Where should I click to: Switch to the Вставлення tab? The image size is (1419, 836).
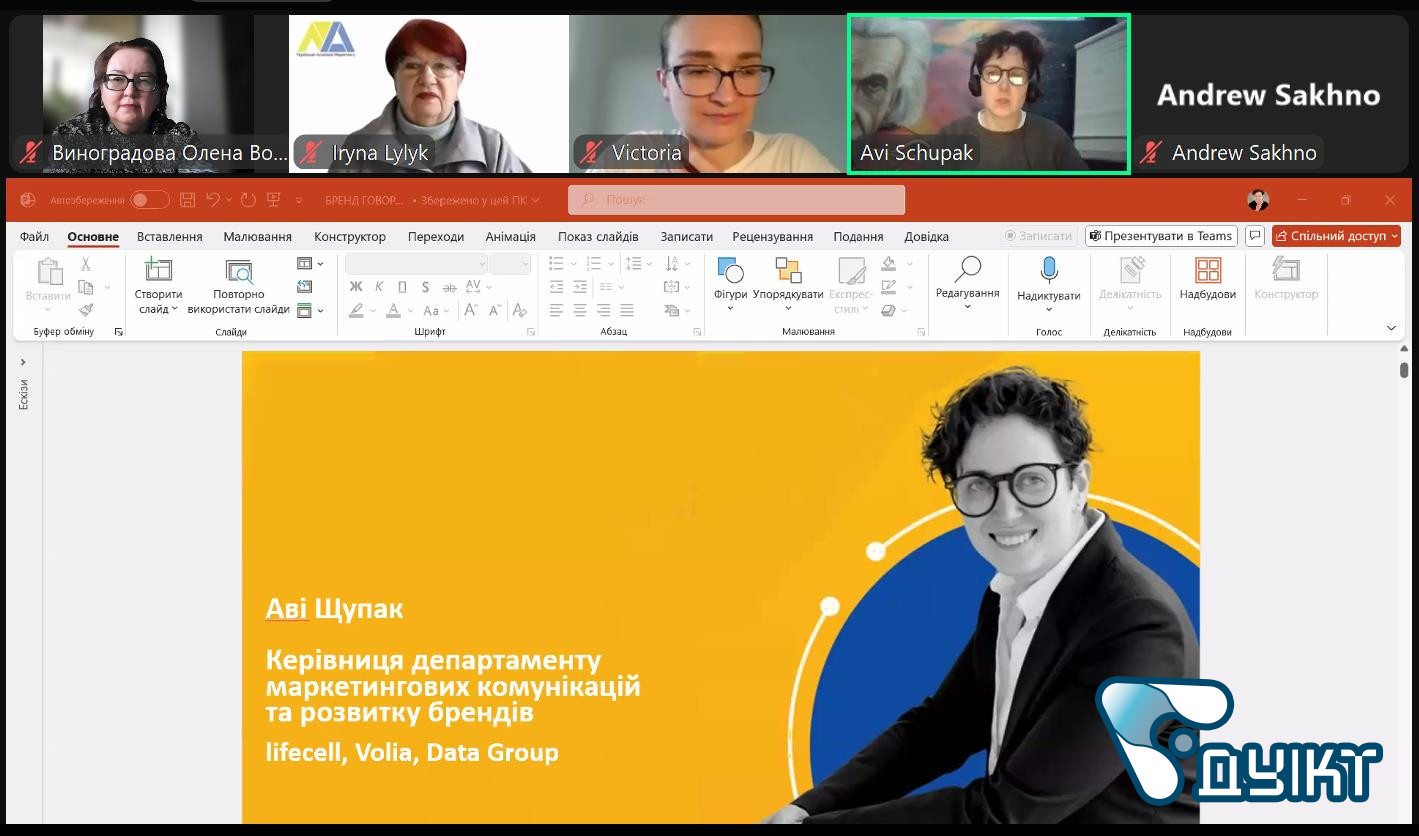[170, 236]
